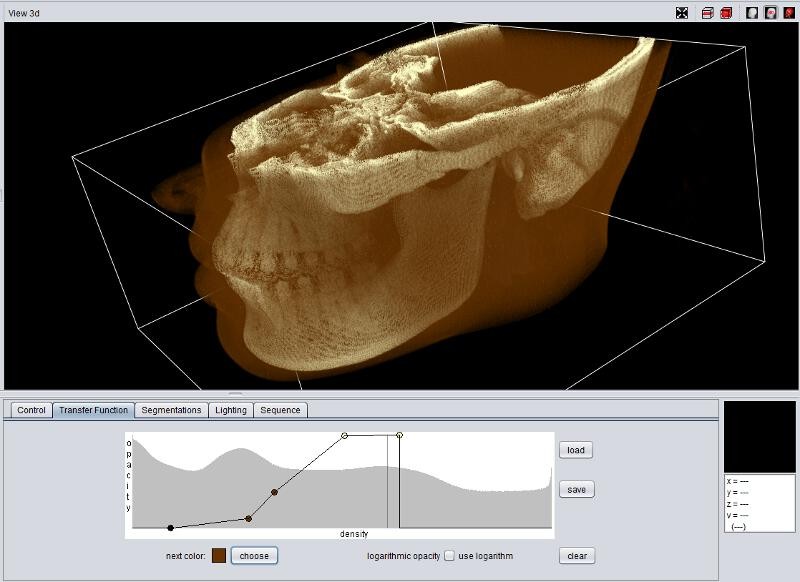Click the clear button
The width and height of the screenshot is (800, 582).
point(576,556)
